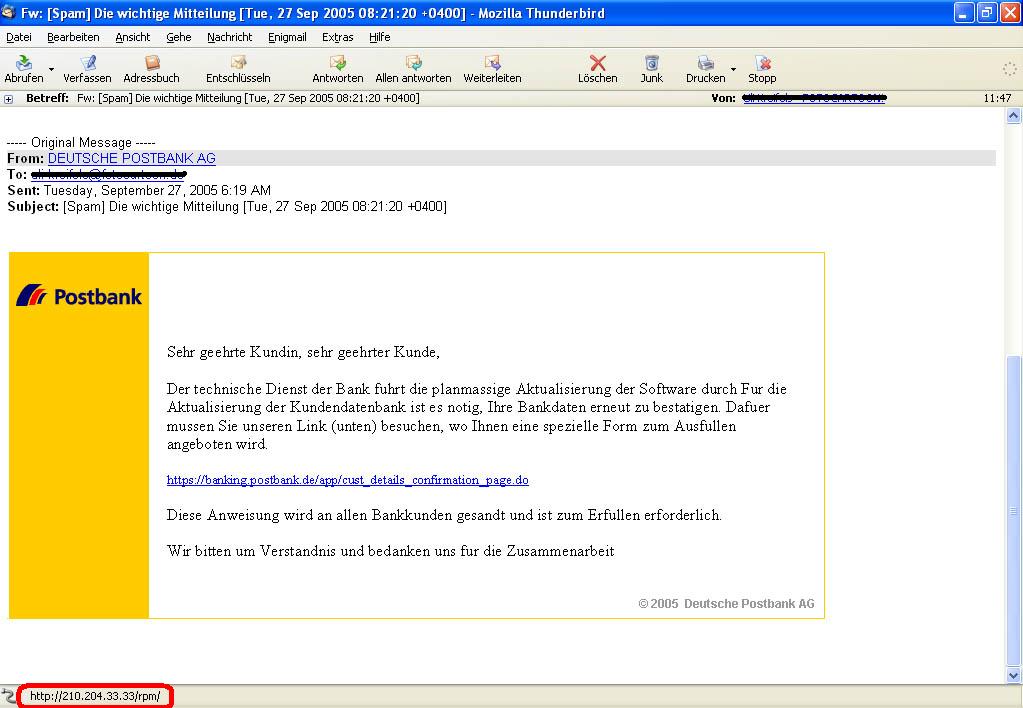
Task: Click the Postbank logo image
Action: (79, 296)
